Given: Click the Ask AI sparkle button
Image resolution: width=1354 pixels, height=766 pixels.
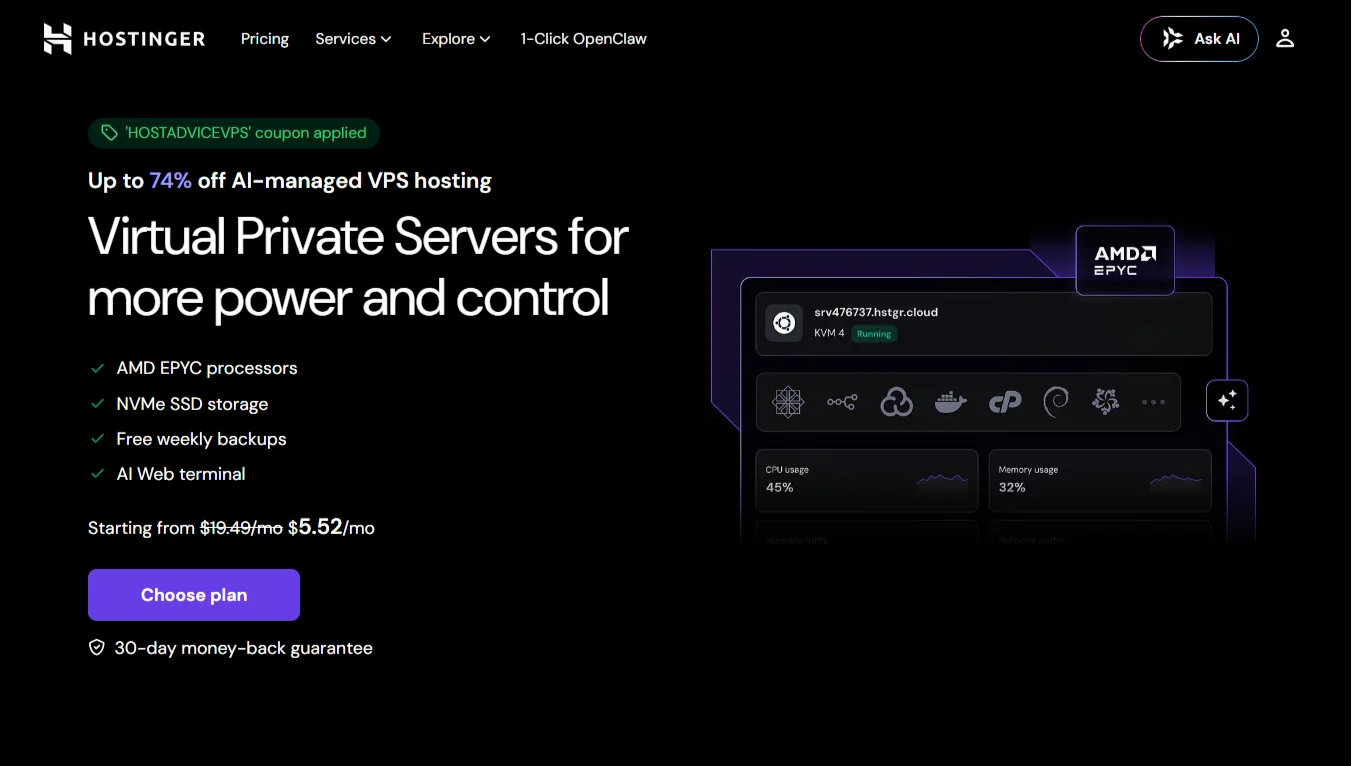Looking at the screenshot, I should coord(1199,39).
